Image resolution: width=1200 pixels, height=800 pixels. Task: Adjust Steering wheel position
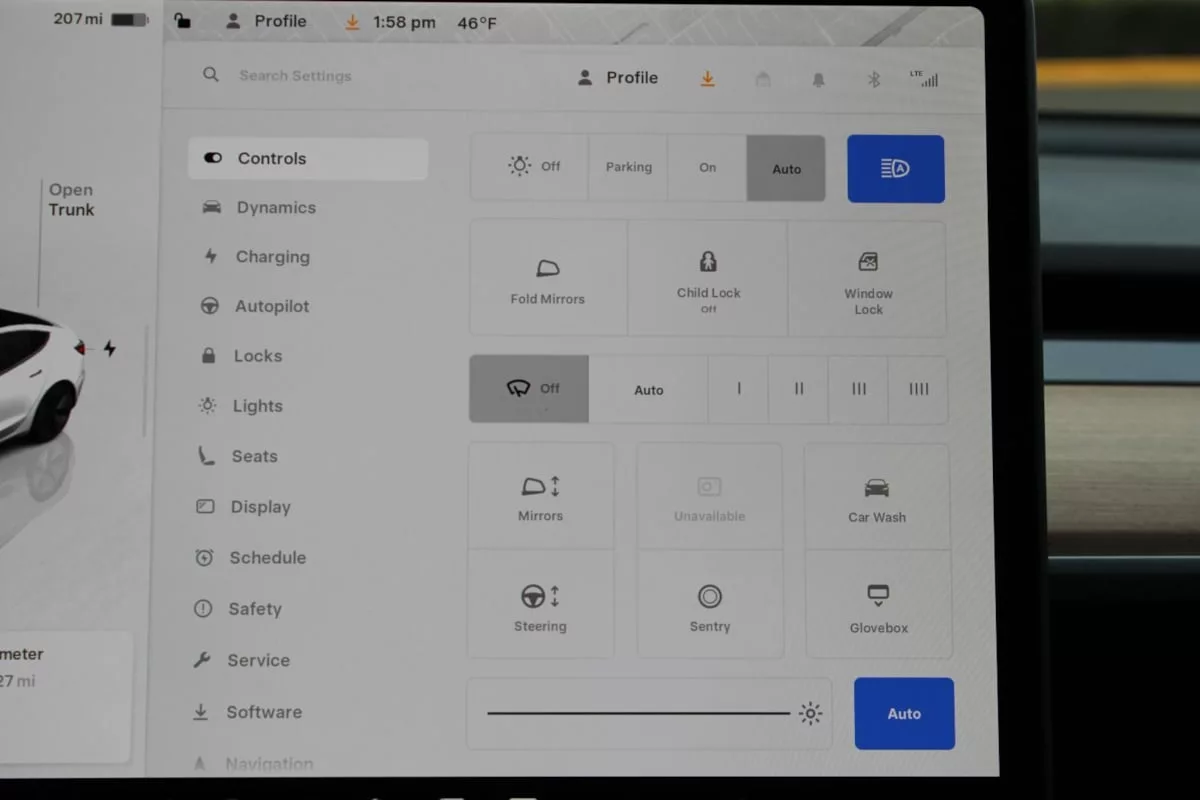pos(540,605)
